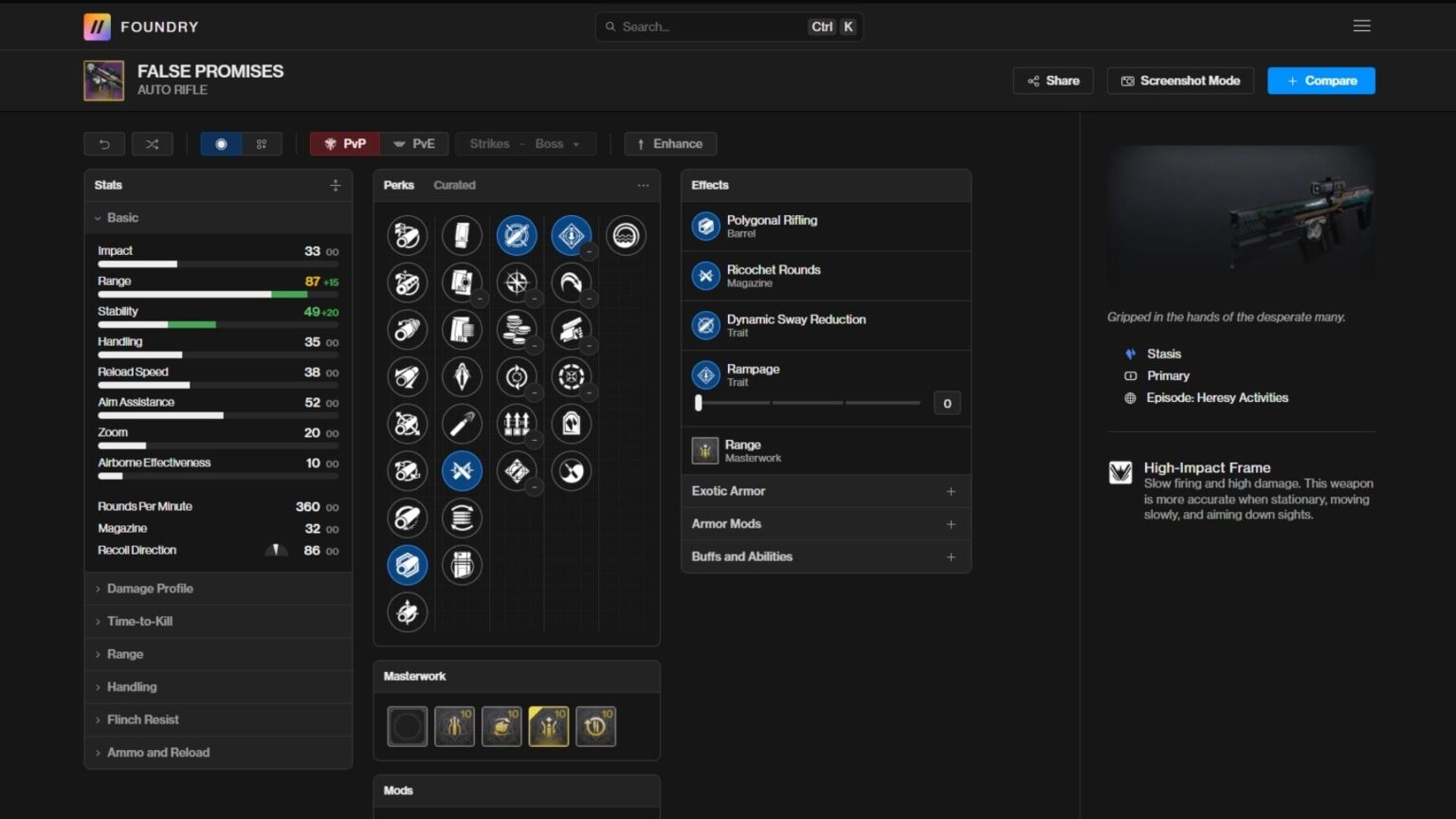This screenshot has height=819, width=1456.
Task: Open the hamburger menu icon
Action: click(x=1361, y=27)
